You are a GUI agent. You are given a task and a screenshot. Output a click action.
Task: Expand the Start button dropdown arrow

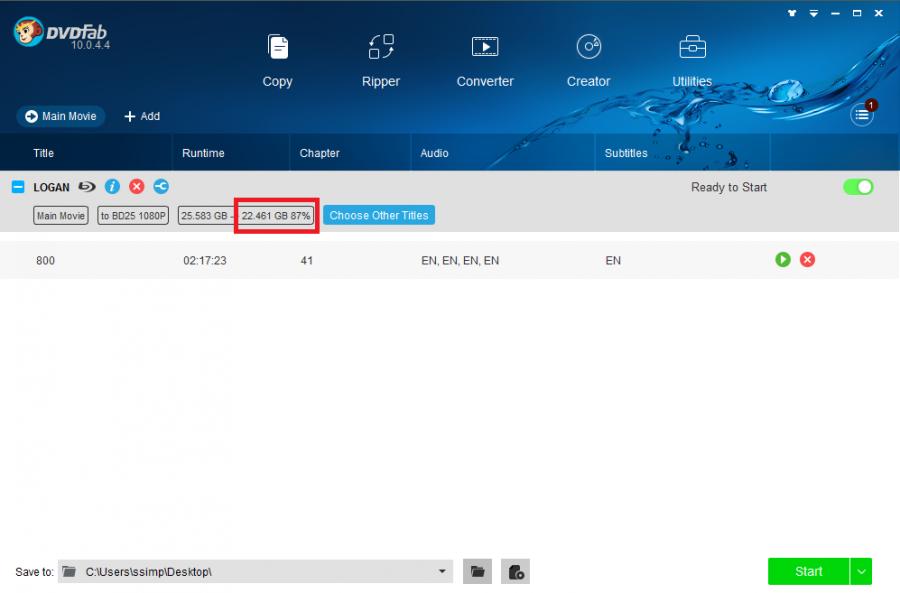861,571
